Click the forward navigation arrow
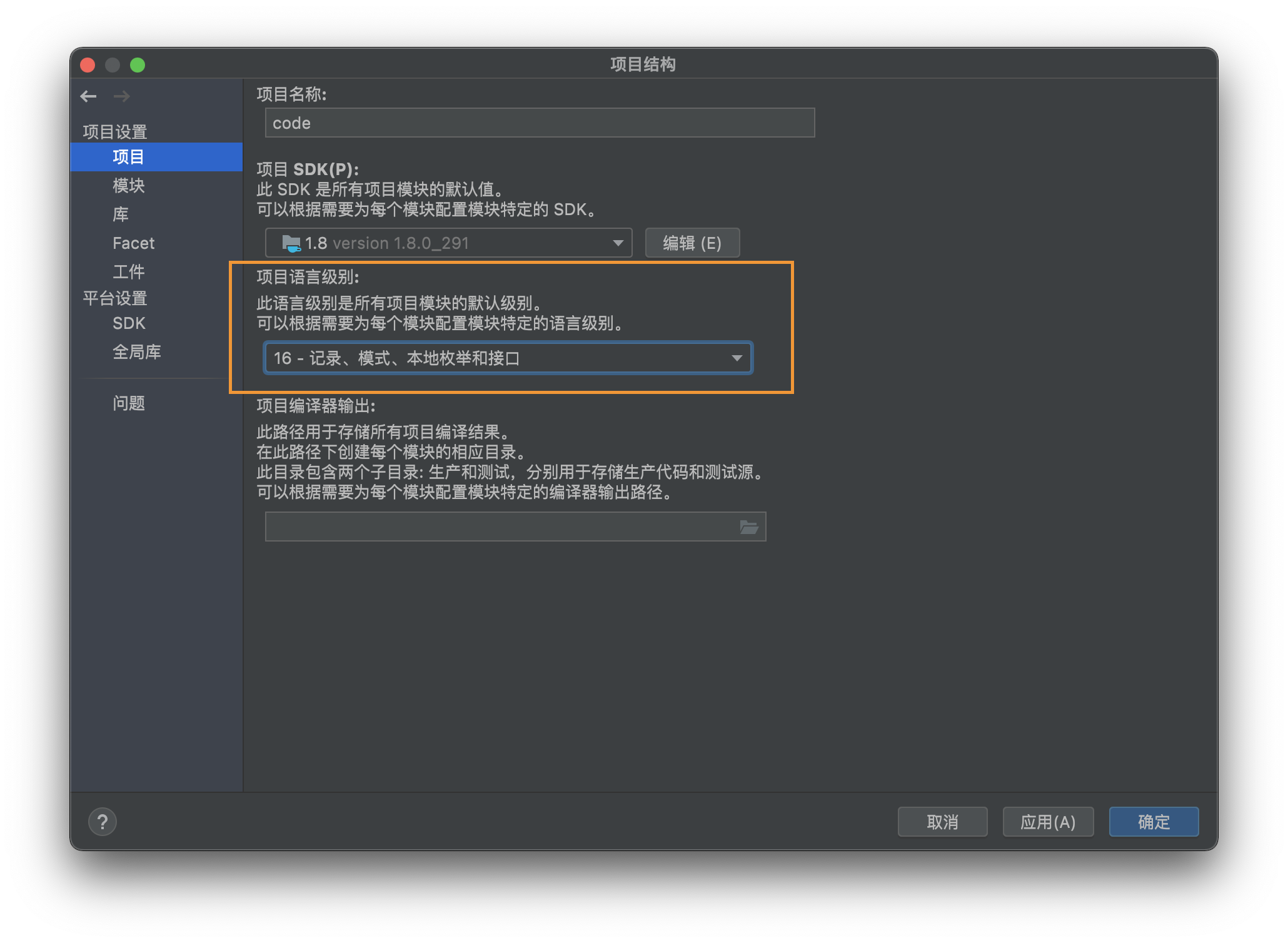1288x943 pixels. [122, 96]
